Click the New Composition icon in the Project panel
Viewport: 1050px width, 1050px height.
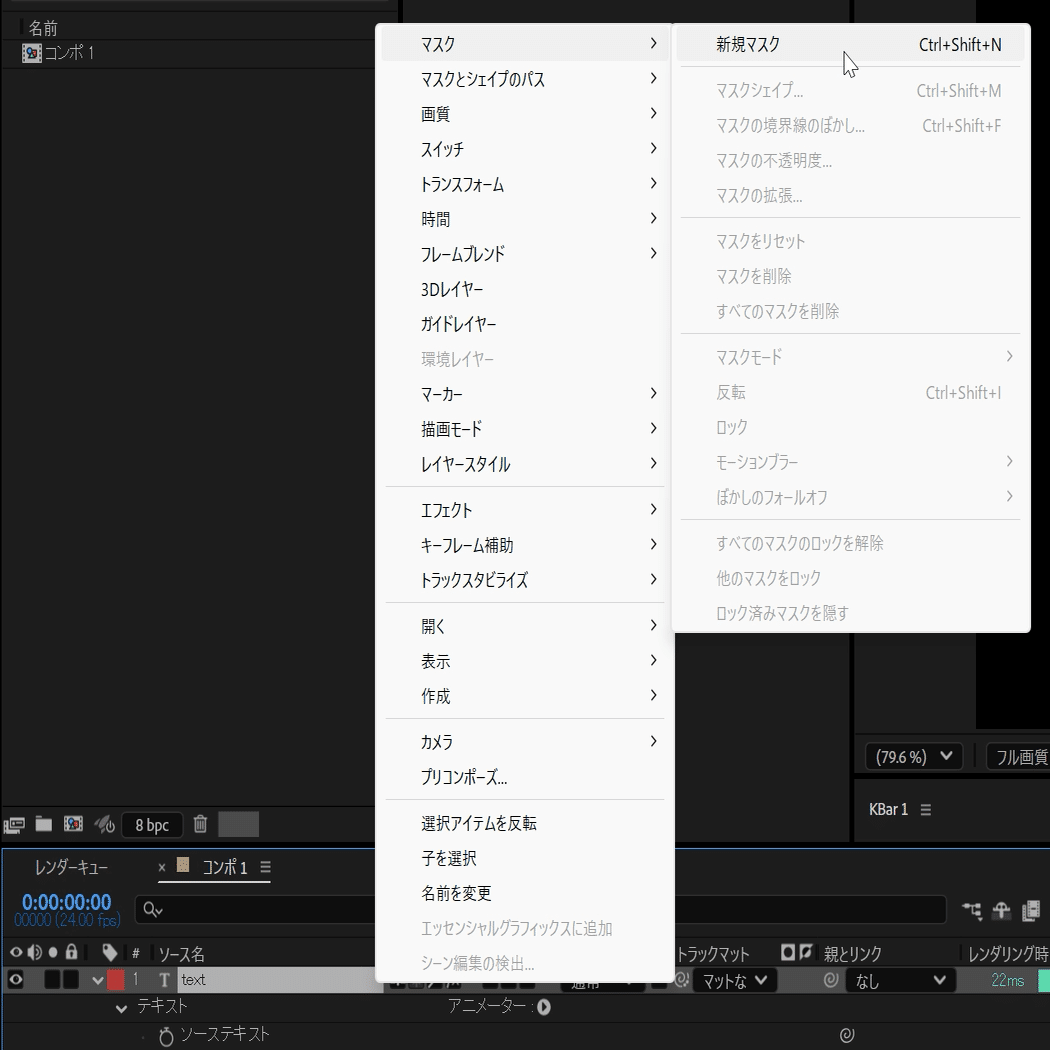(x=74, y=824)
